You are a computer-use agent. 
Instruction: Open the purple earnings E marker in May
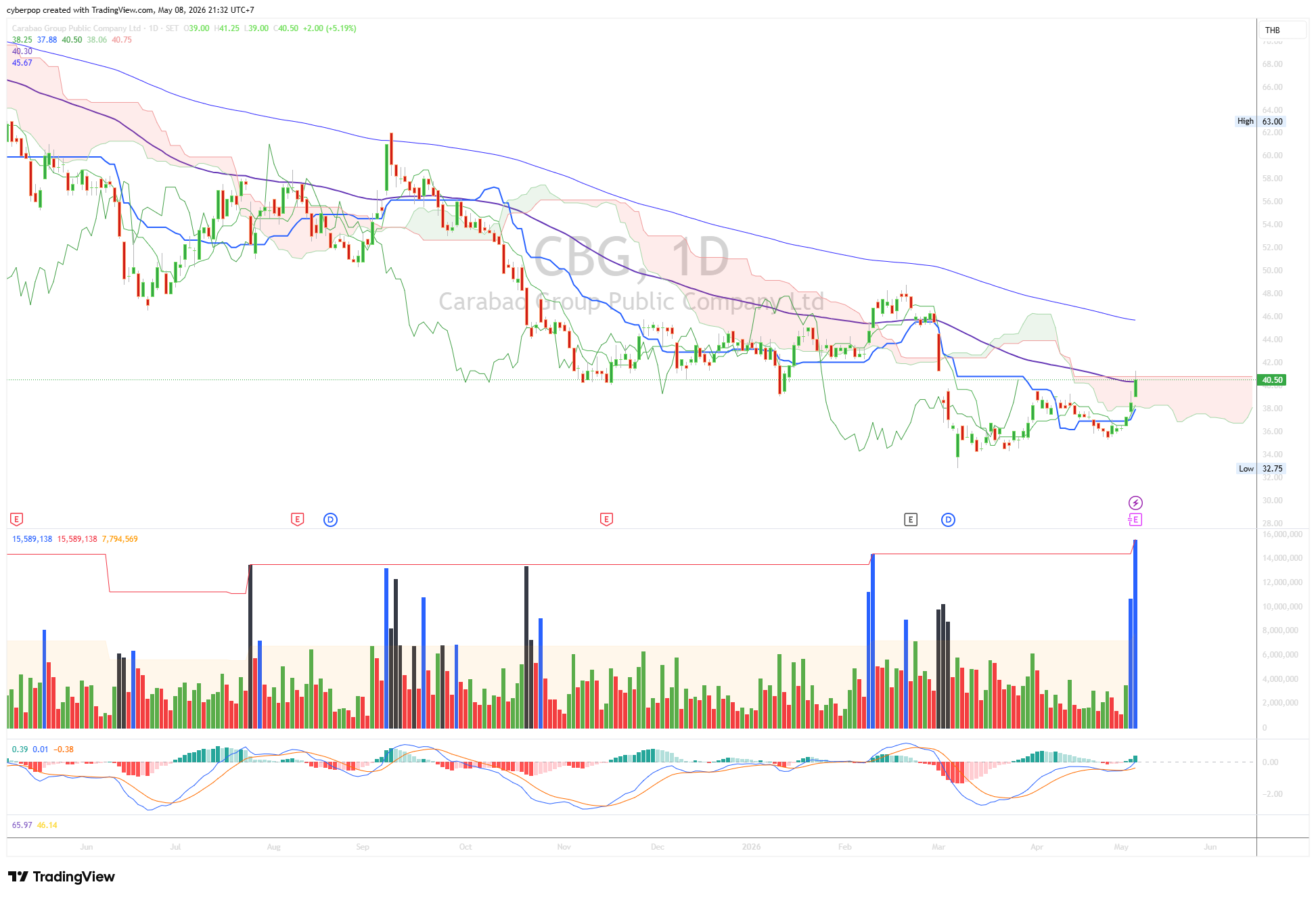[x=1135, y=520]
